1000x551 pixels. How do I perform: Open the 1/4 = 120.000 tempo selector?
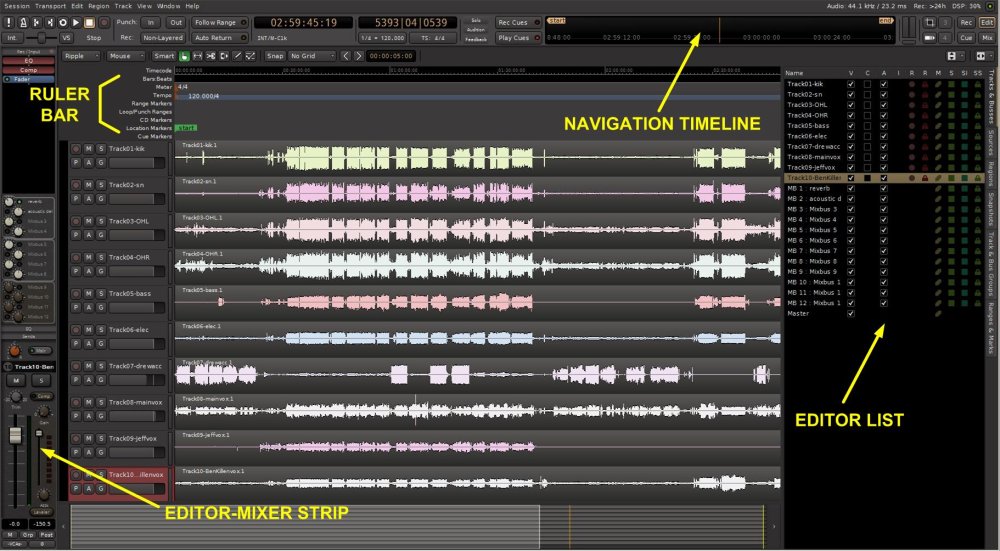point(383,38)
